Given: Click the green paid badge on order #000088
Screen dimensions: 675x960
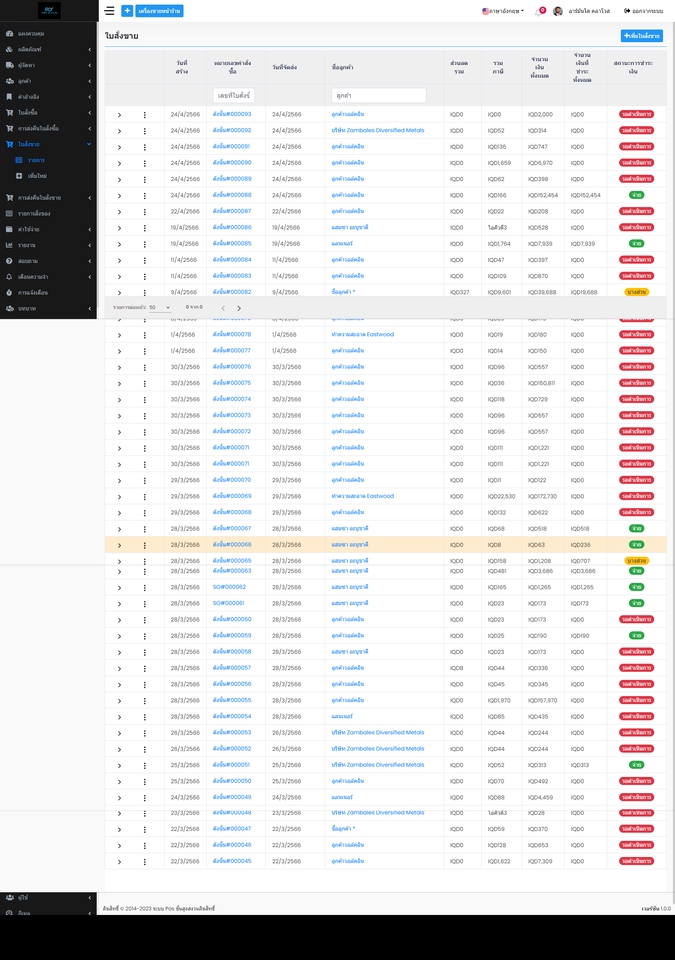Looking at the screenshot, I should pos(636,195).
